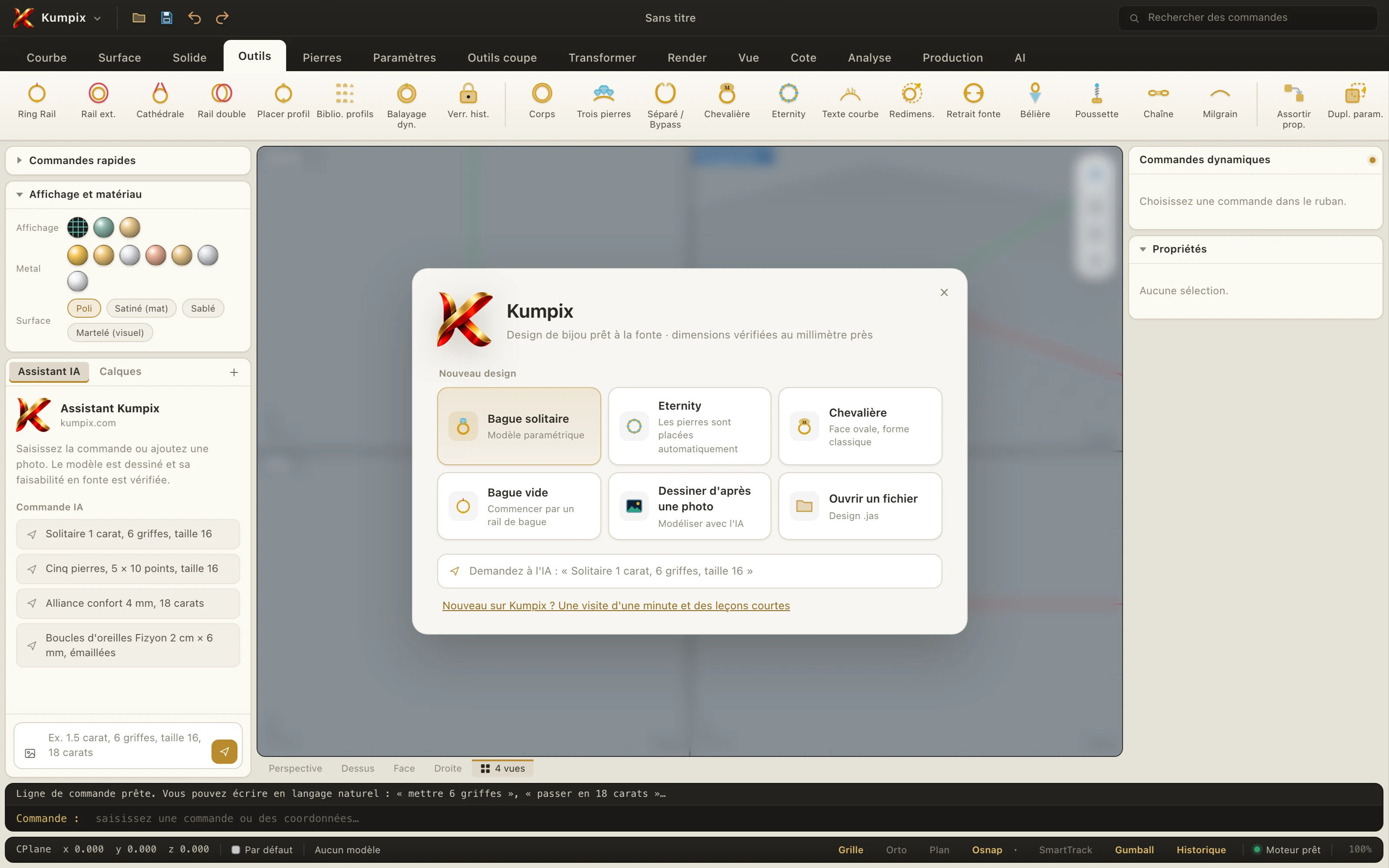Select the Perspective view tab
This screenshot has width=1389, height=868.
pos(295,768)
